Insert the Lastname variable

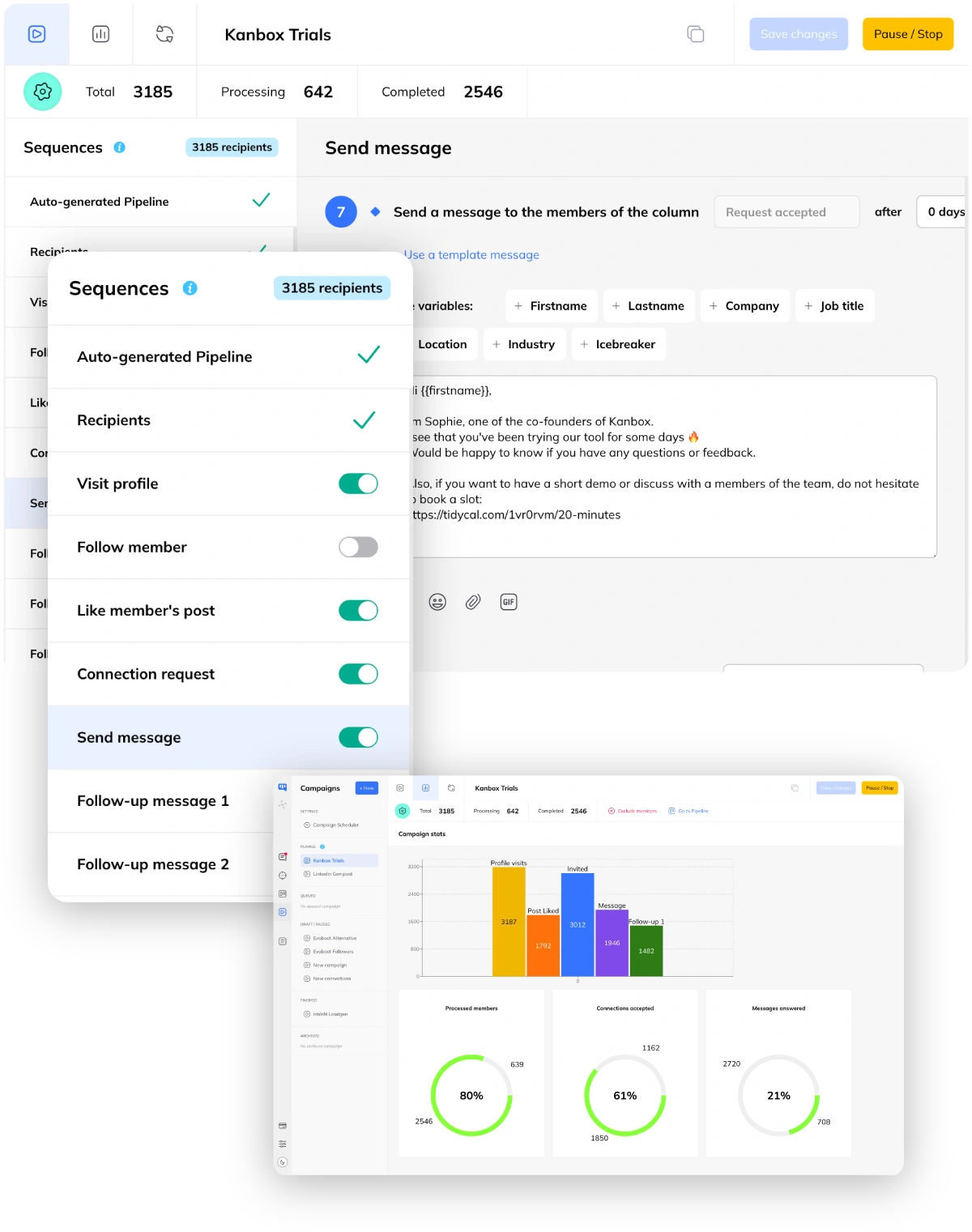click(649, 306)
